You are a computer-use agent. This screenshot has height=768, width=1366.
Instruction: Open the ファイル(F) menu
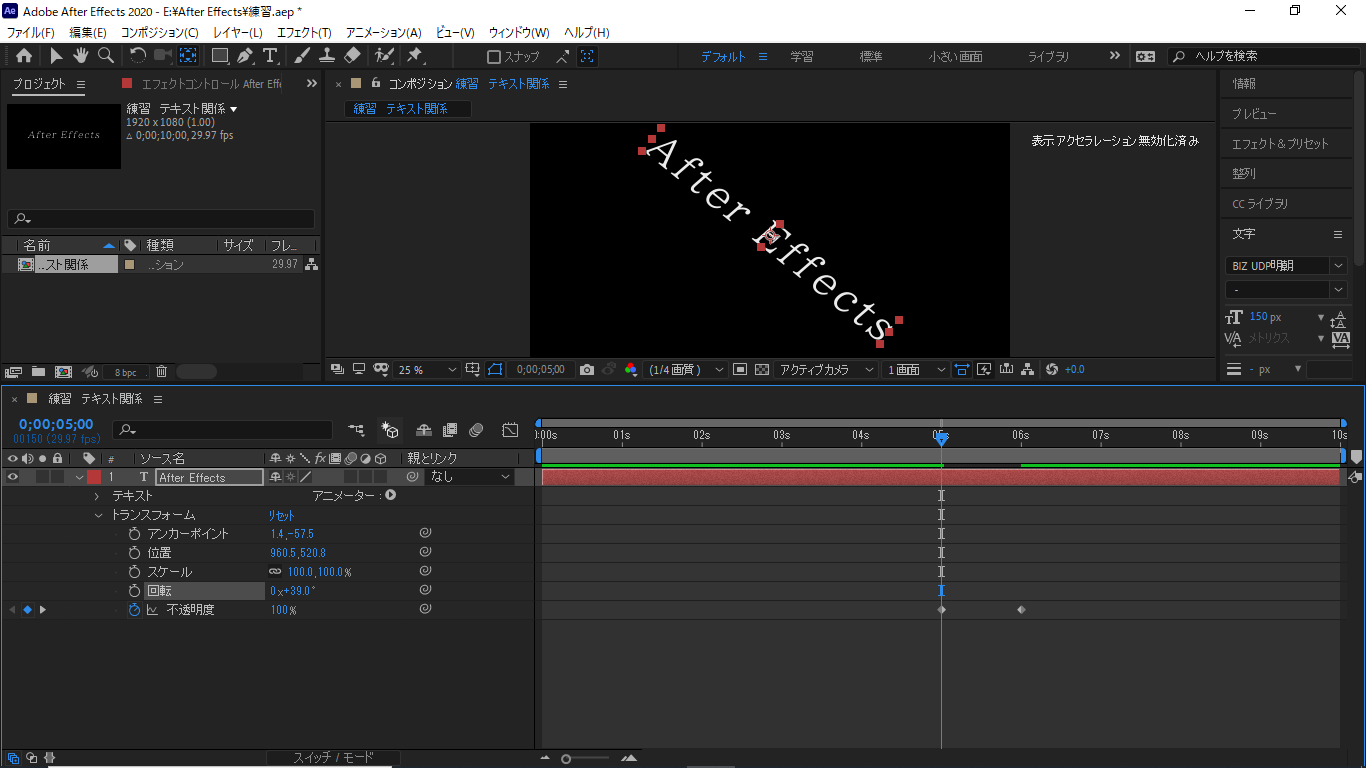(31, 33)
